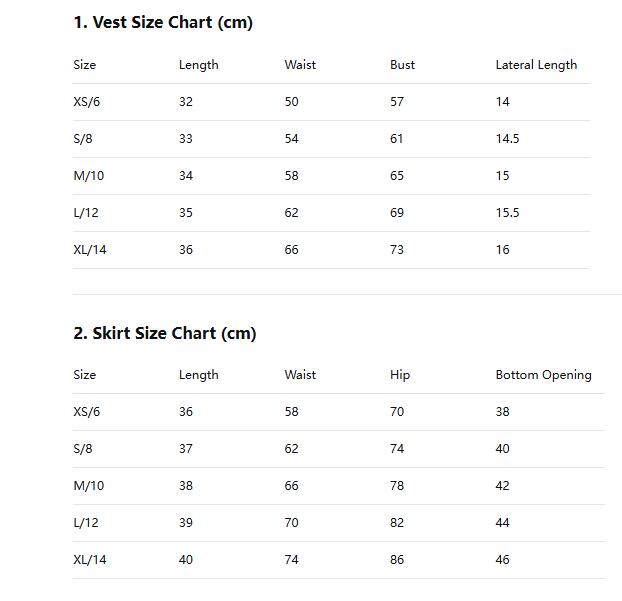Select the skirt S/8 size cell
This screenshot has width=622, height=601.
[x=83, y=449]
